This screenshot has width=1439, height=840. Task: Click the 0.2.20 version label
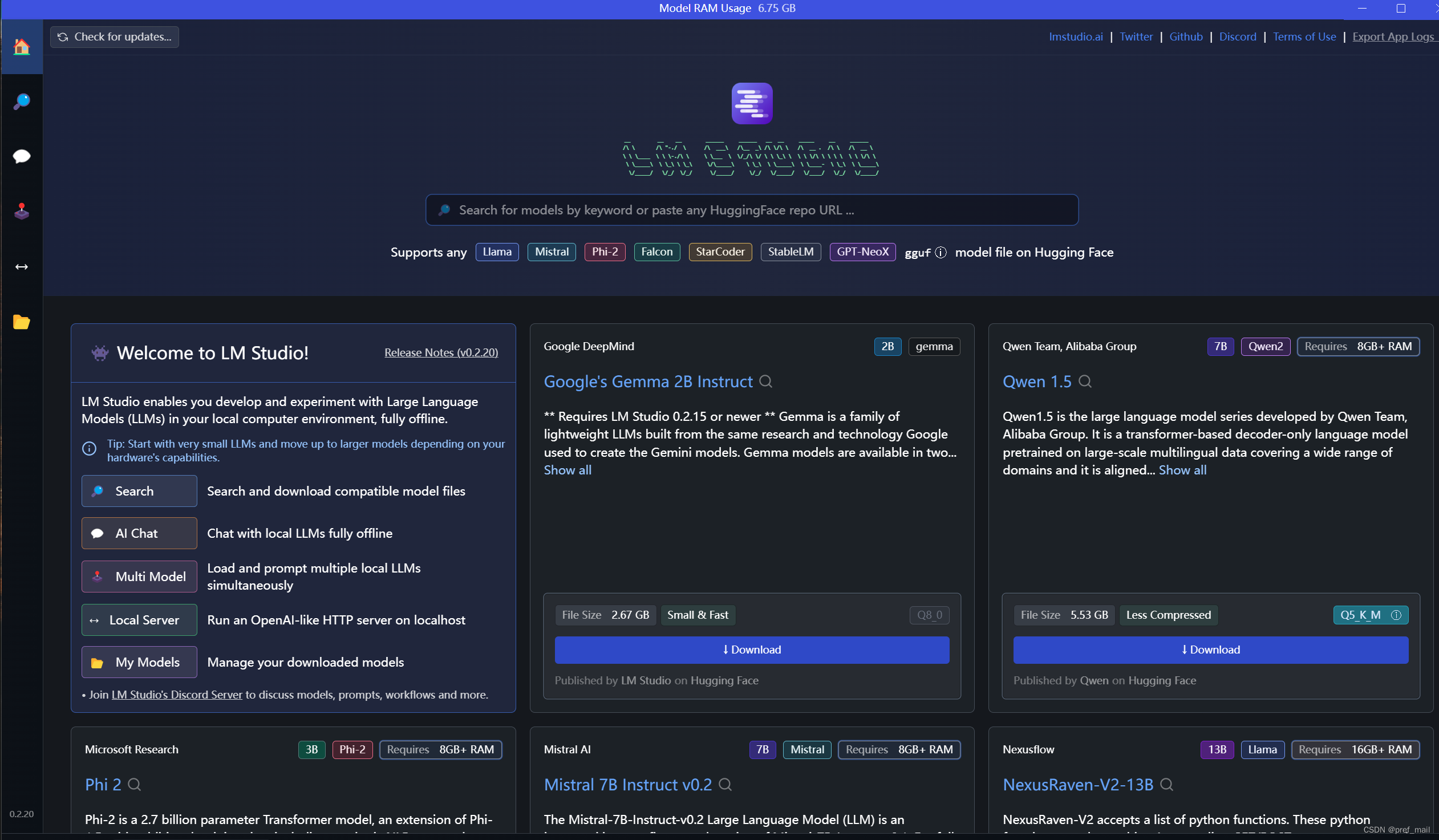(x=22, y=814)
